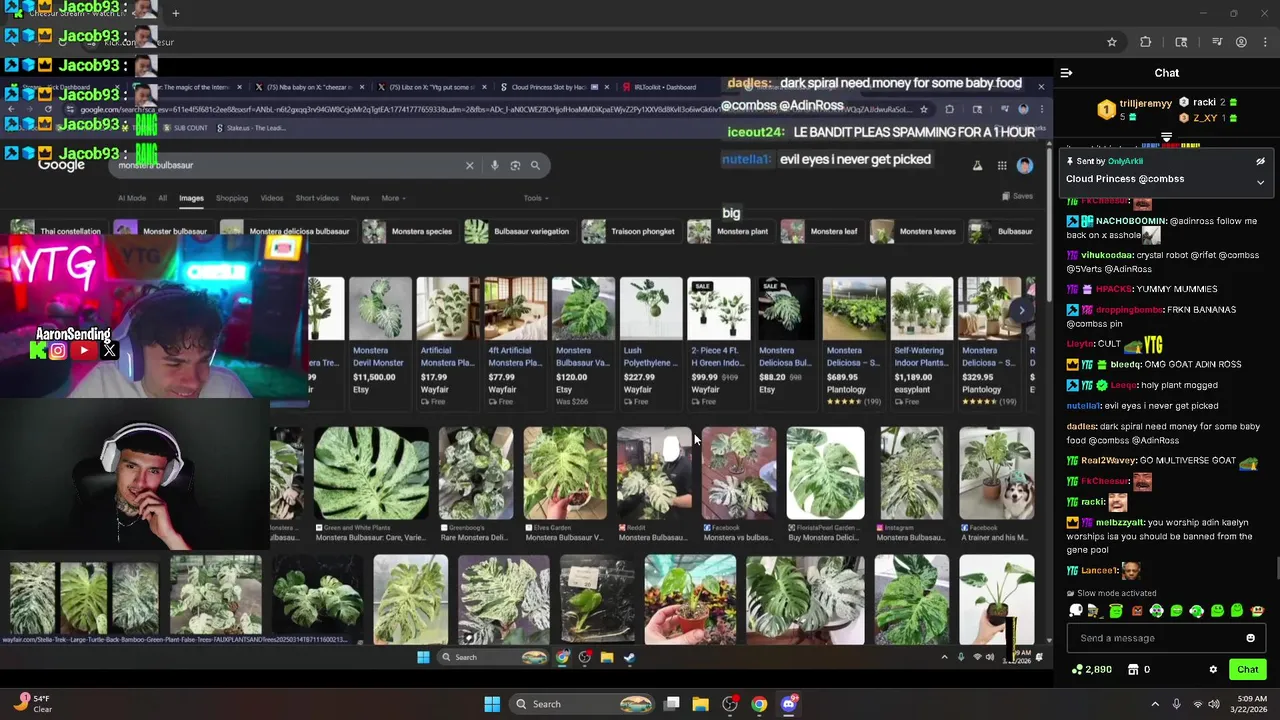Open Discord from taskbar
Viewport: 1280px width, 720px height.
pyautogui.click(x=788, y=704)
